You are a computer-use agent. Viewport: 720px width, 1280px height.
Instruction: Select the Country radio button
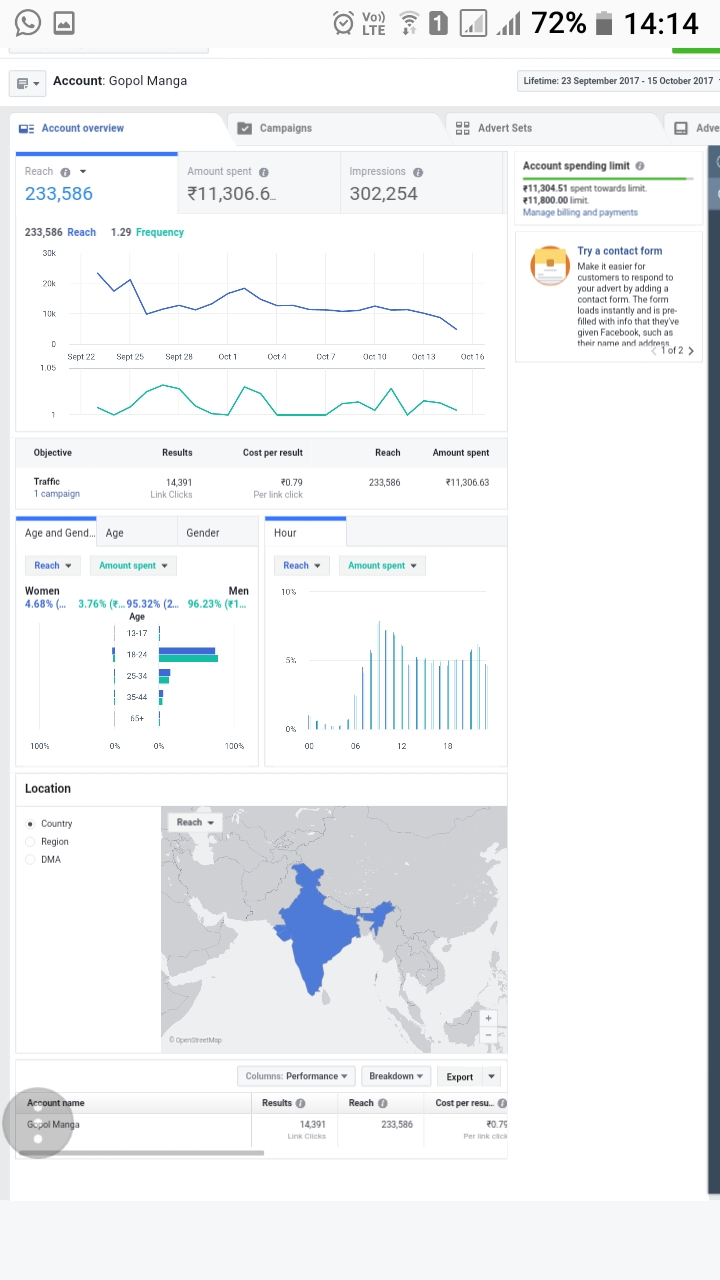[30, 823]
